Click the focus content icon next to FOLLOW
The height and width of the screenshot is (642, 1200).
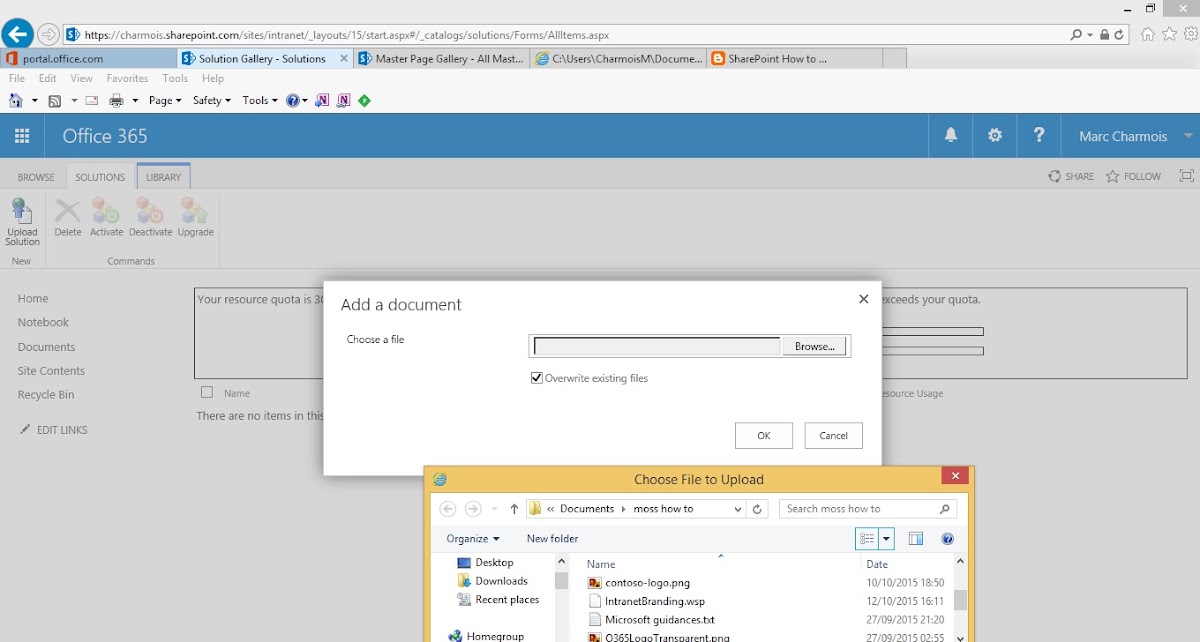point(1187,176)
